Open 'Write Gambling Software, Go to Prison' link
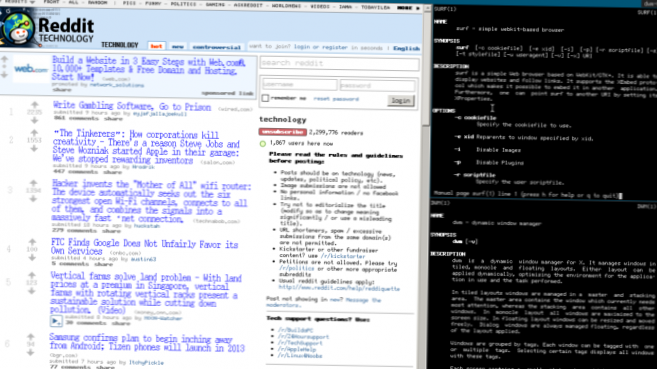Viewport: 657px width, 369px height. 132,106
